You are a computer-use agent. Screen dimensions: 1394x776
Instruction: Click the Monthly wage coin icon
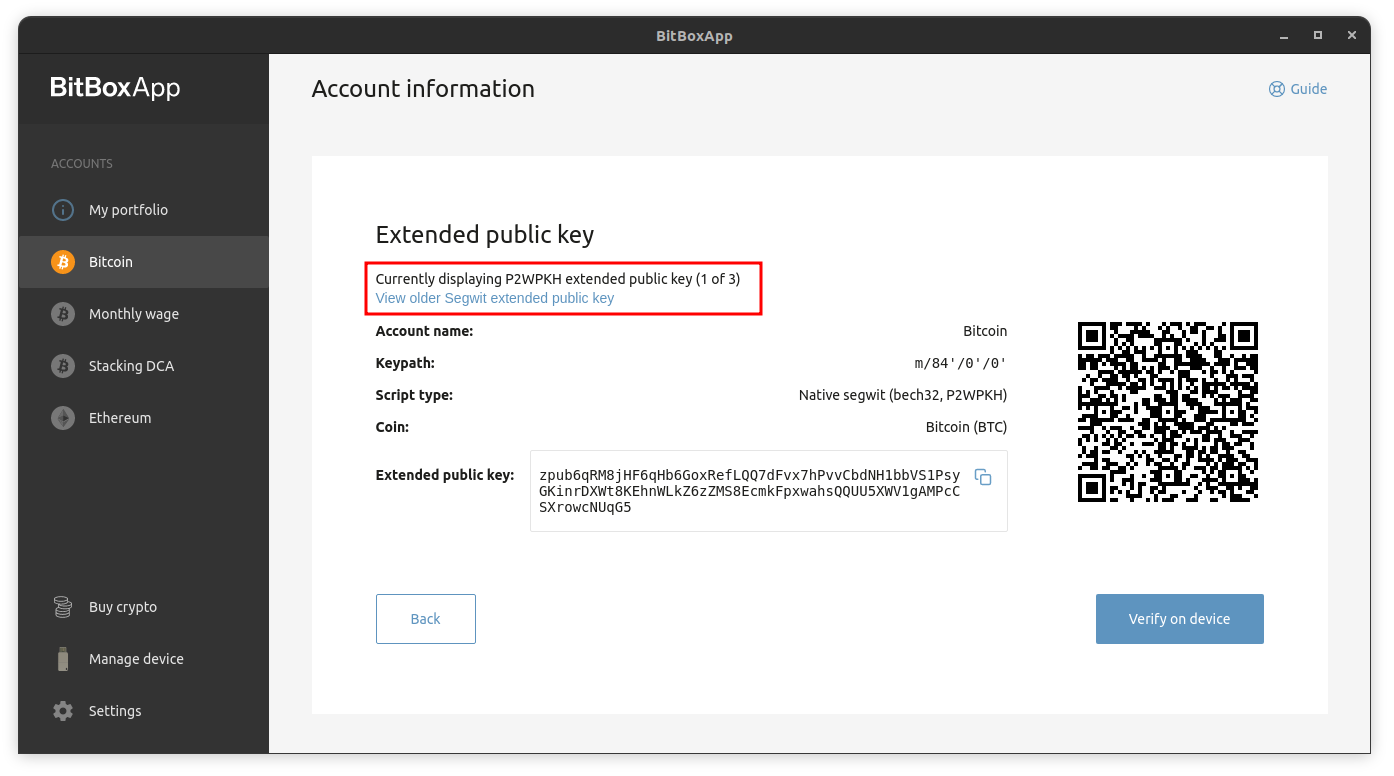pos(63,314)
